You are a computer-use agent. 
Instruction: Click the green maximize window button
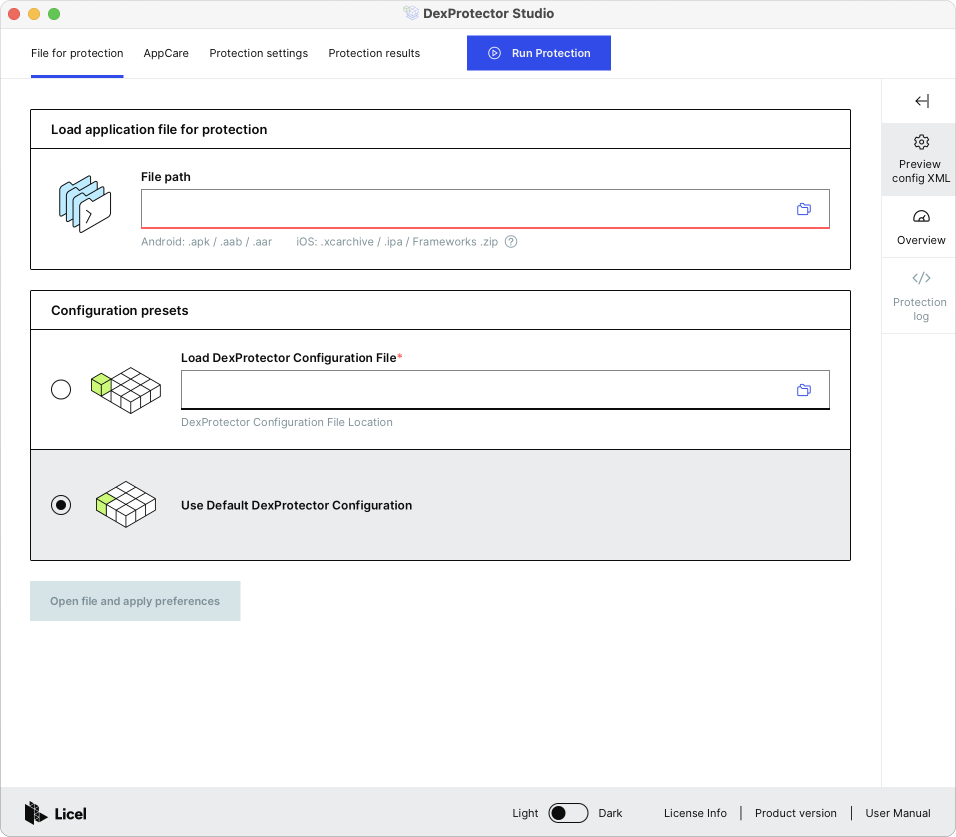coord(54,13)
